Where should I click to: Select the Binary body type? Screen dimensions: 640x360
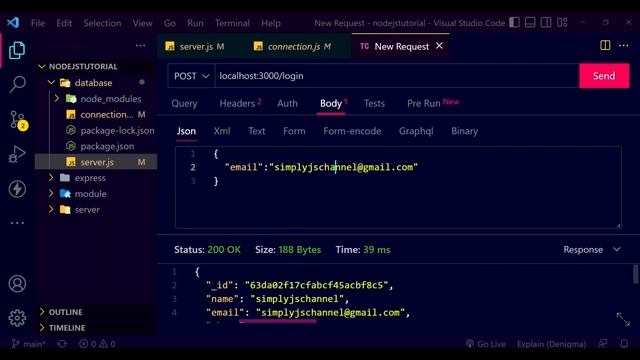(464, 131)
